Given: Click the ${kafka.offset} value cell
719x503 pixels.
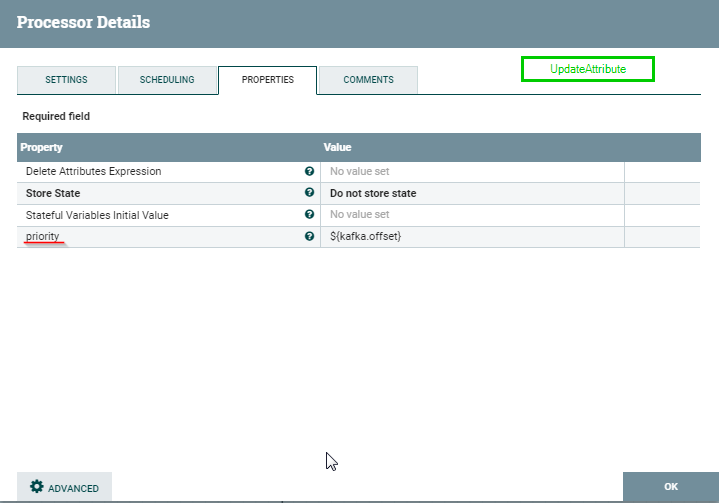Looking at the screenshot, I should (472, 237).
